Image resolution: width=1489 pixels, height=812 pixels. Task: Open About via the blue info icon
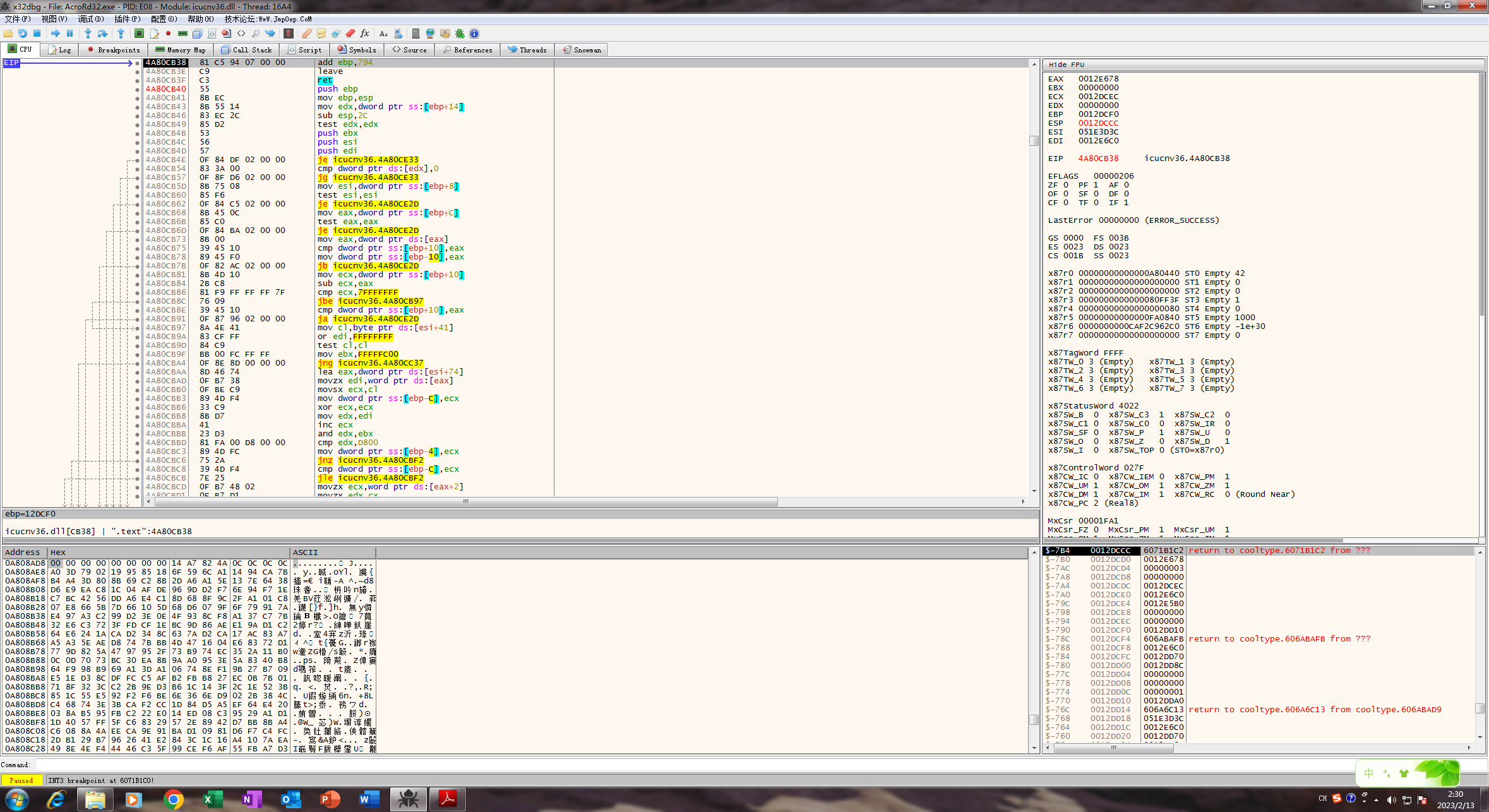(474, 33)
